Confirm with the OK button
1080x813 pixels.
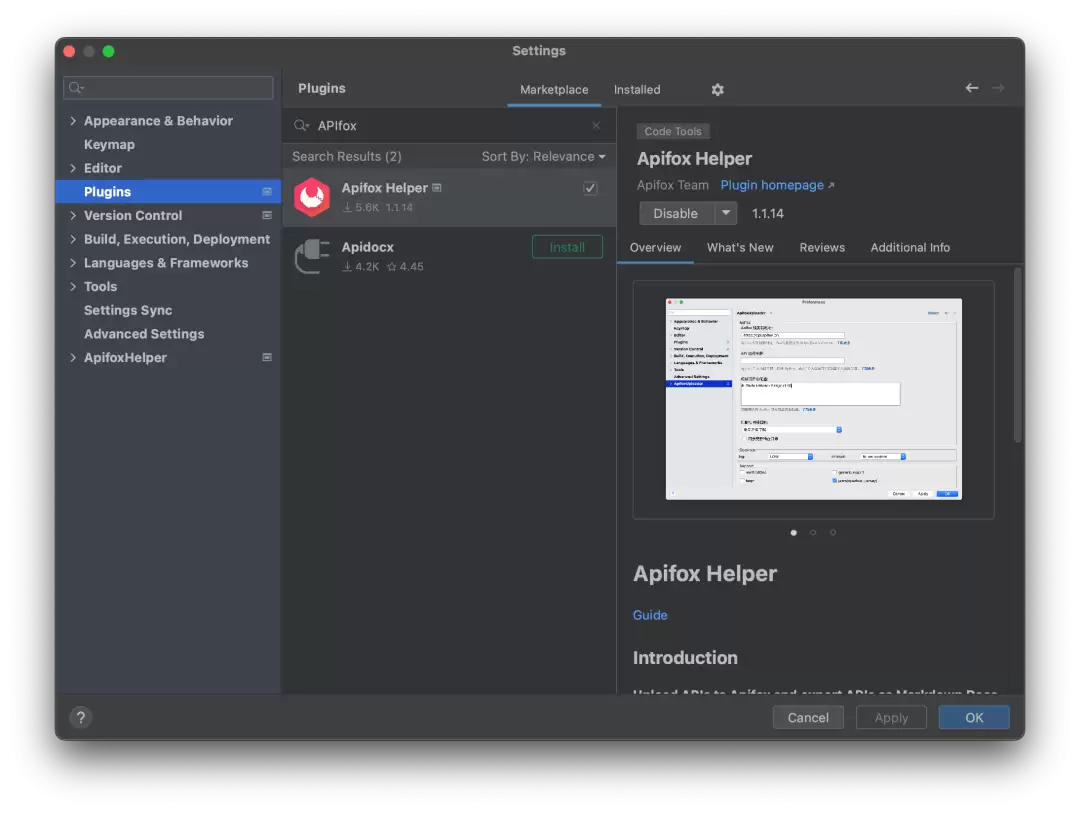click(974, 717)
